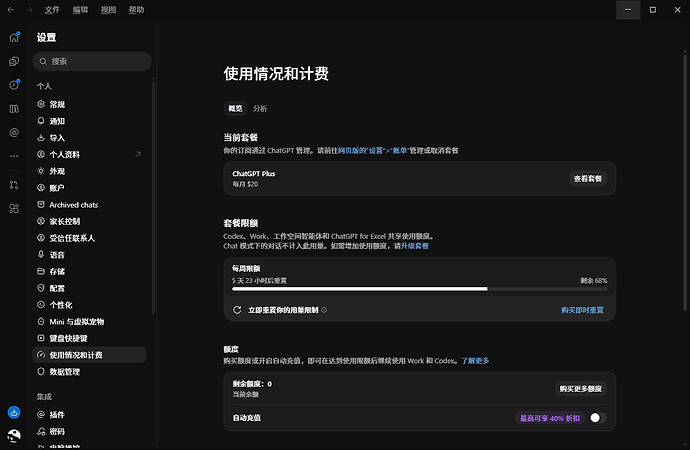
Task: Click the blue download update icon
Action: pos(14,413)
